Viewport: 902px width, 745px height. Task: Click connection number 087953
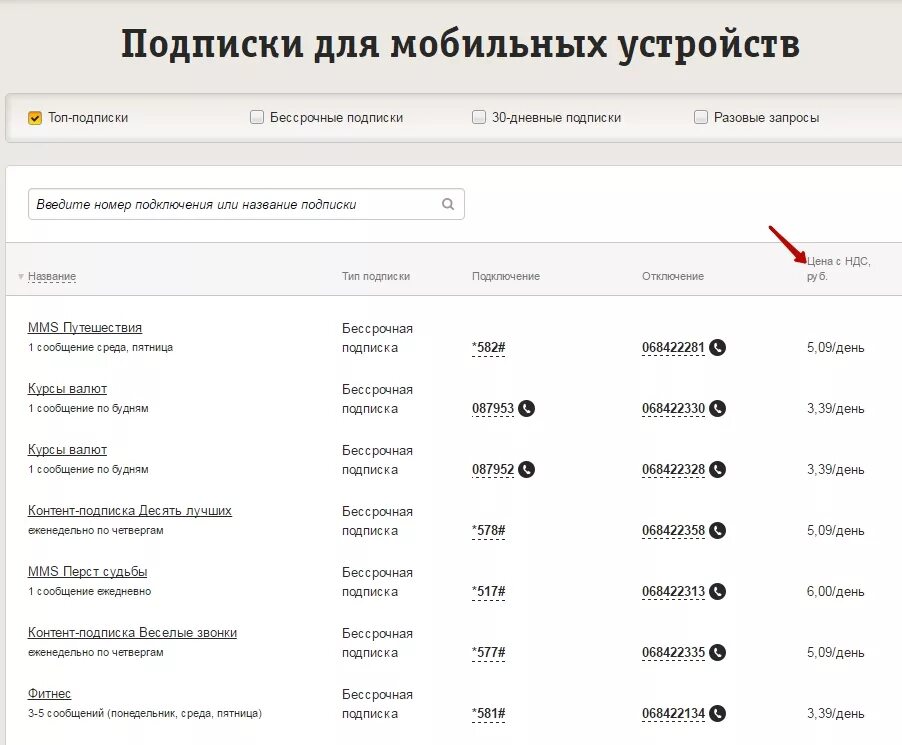492,408
